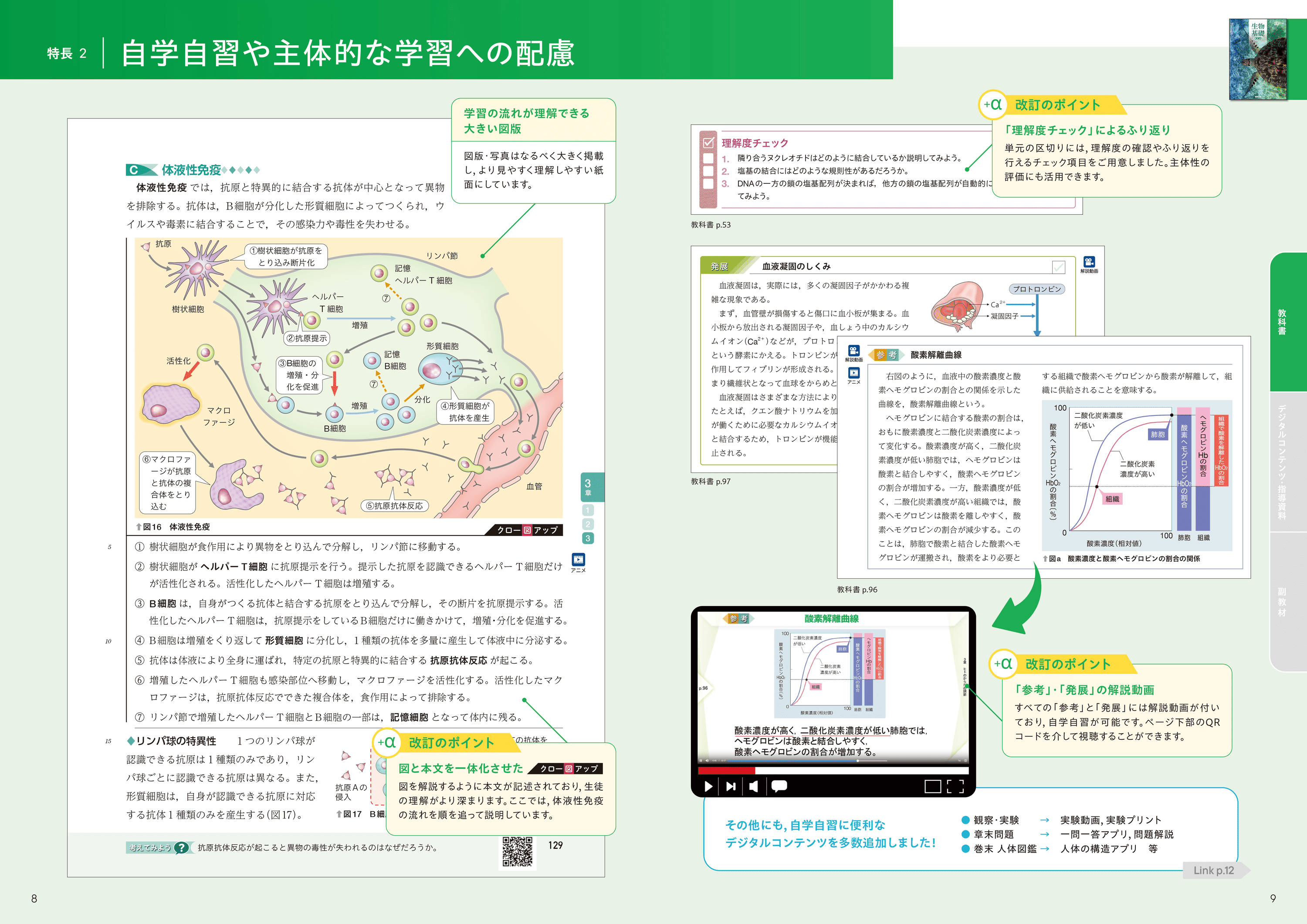Select the green 教科書 side tab
The width and height of the screenshot is (1307, 924).
point(1282,321)
